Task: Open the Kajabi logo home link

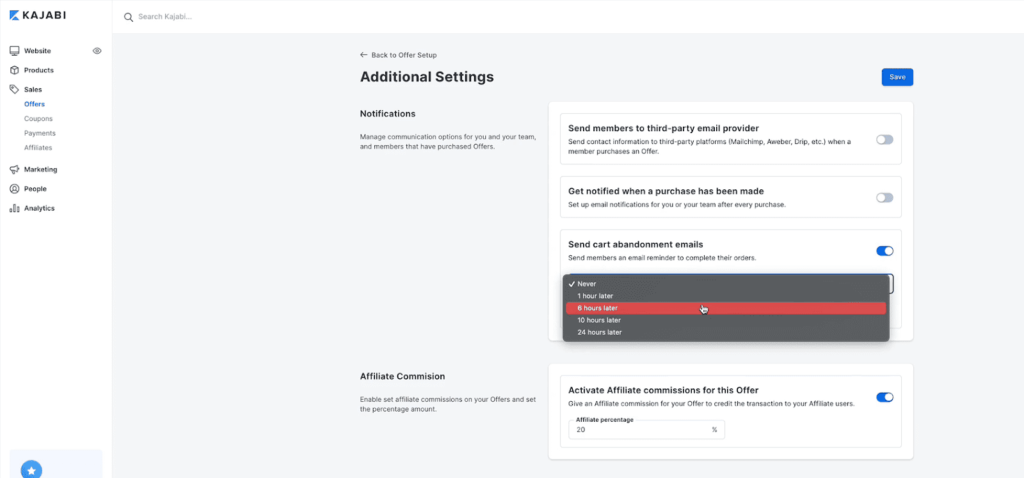Action: point(37,15)
